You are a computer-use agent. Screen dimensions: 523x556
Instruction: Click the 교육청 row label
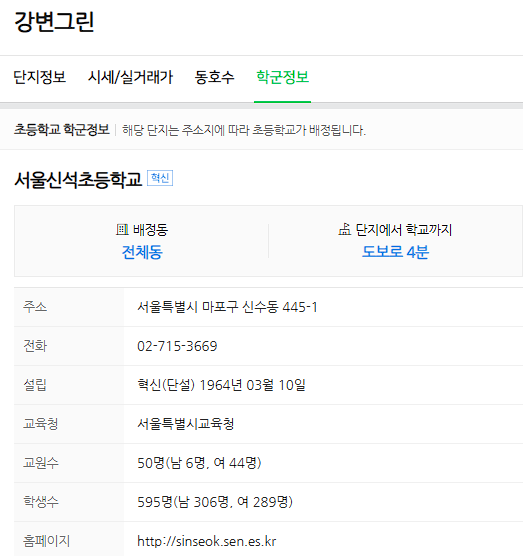[x=40, y=424]
